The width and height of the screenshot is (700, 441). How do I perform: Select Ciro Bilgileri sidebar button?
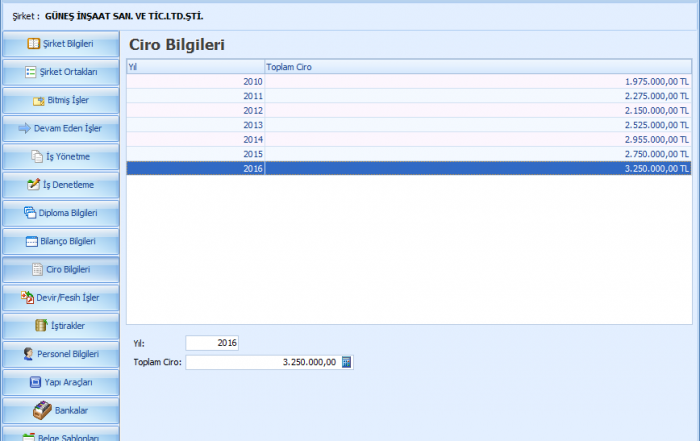[61, 269]
